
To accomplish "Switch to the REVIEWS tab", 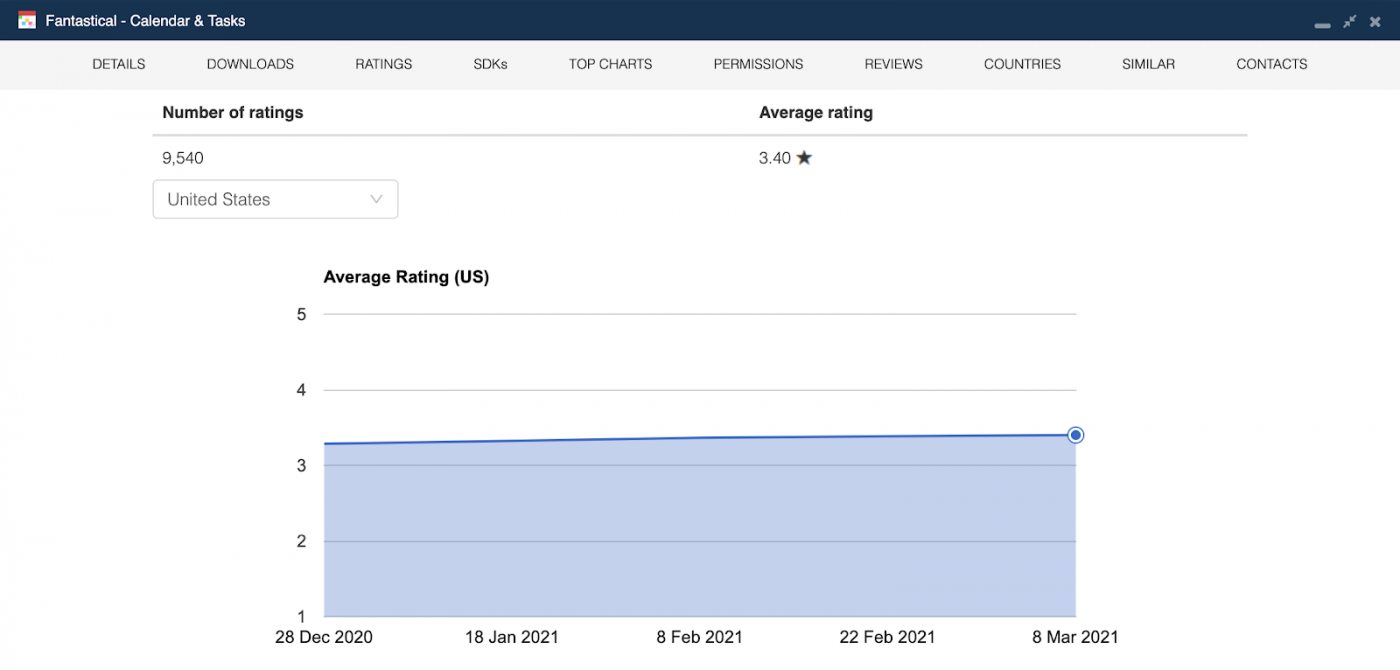I will [894, 64].
